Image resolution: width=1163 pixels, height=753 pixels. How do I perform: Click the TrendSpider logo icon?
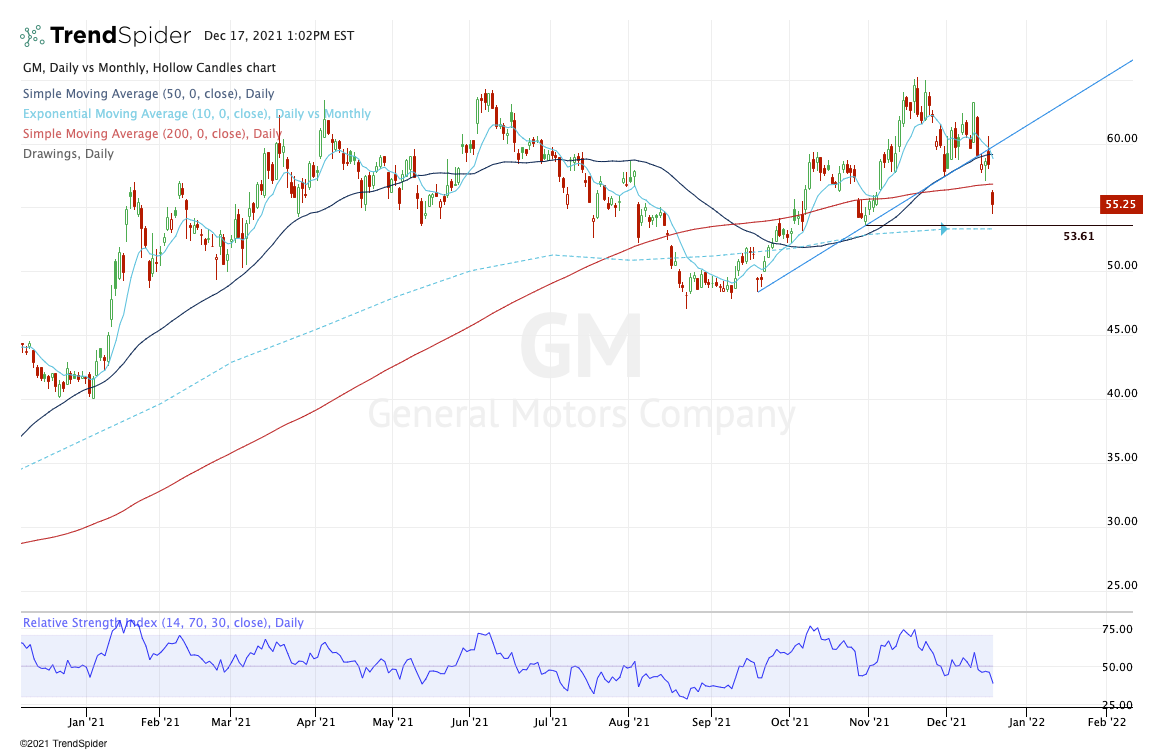click(32, 35)
